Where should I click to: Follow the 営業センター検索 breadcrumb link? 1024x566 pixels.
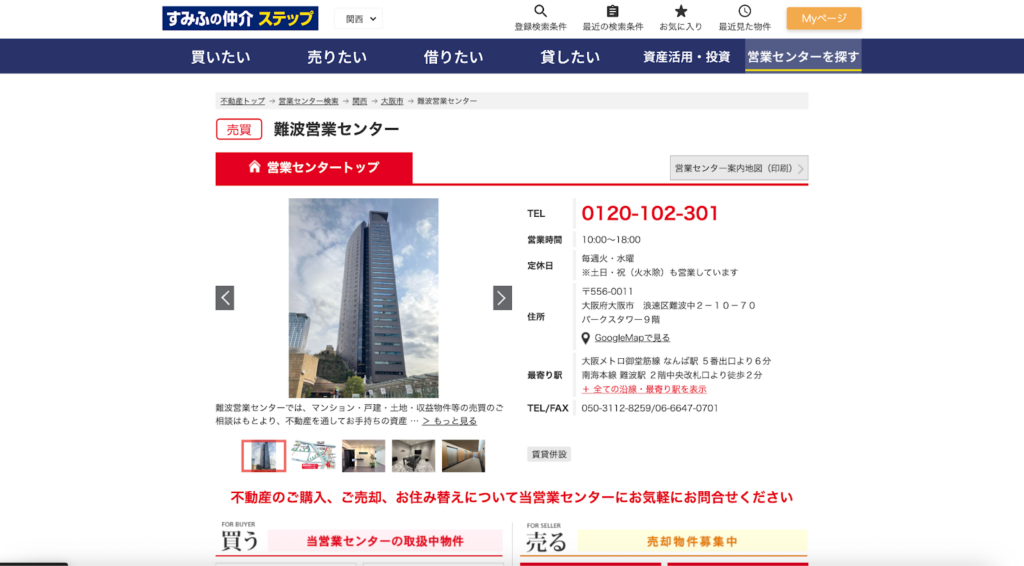[x=308, y=101]
